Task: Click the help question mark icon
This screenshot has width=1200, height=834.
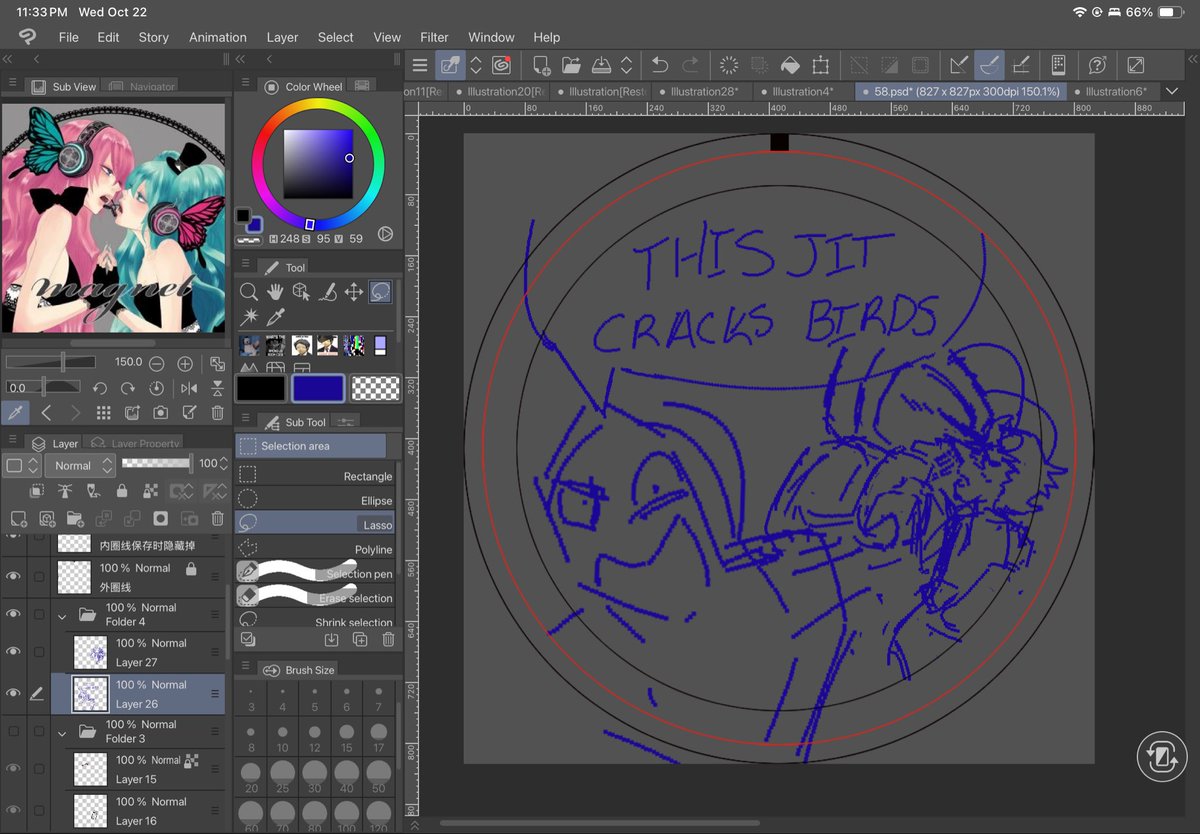Action: click(1097, 65)
